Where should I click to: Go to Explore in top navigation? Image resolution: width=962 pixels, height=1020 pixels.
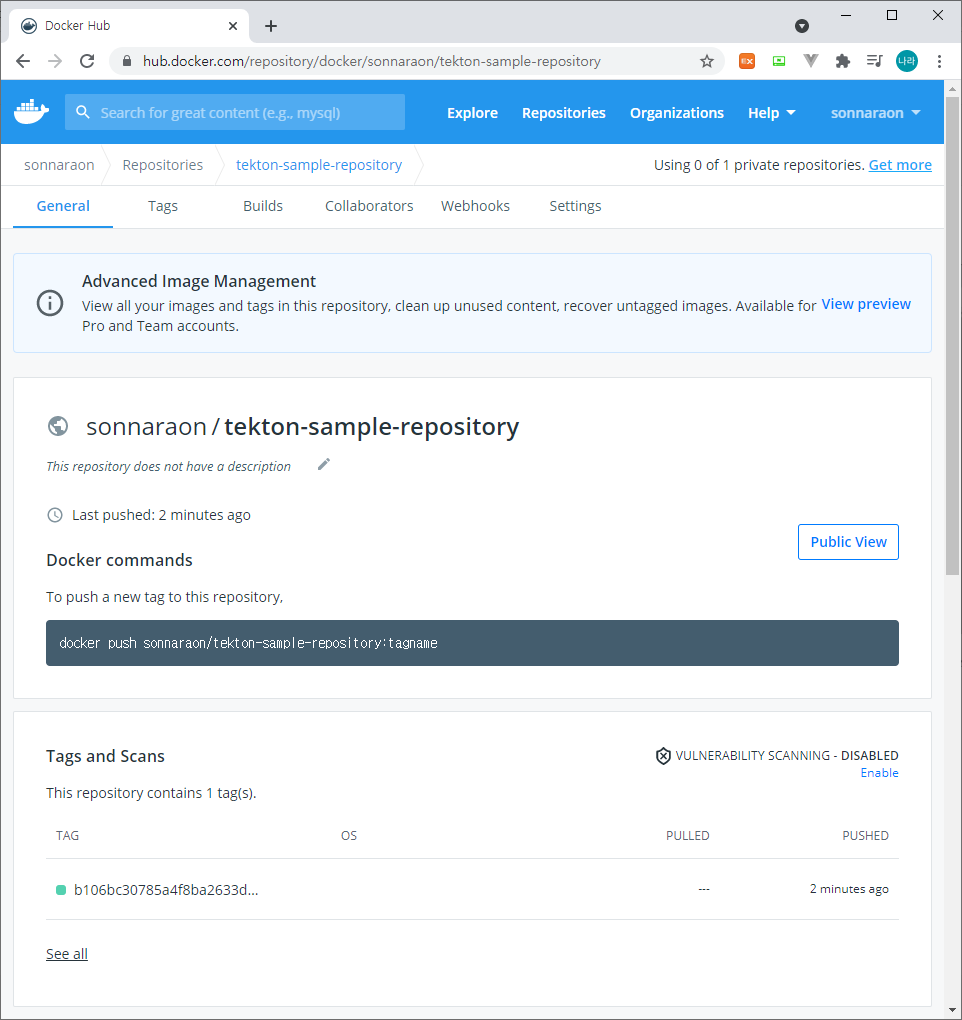click(472, 113)
